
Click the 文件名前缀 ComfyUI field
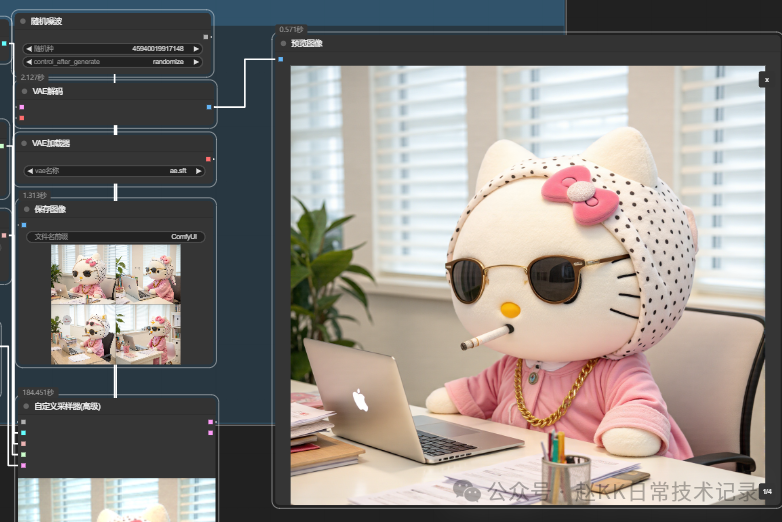[115, 237]
